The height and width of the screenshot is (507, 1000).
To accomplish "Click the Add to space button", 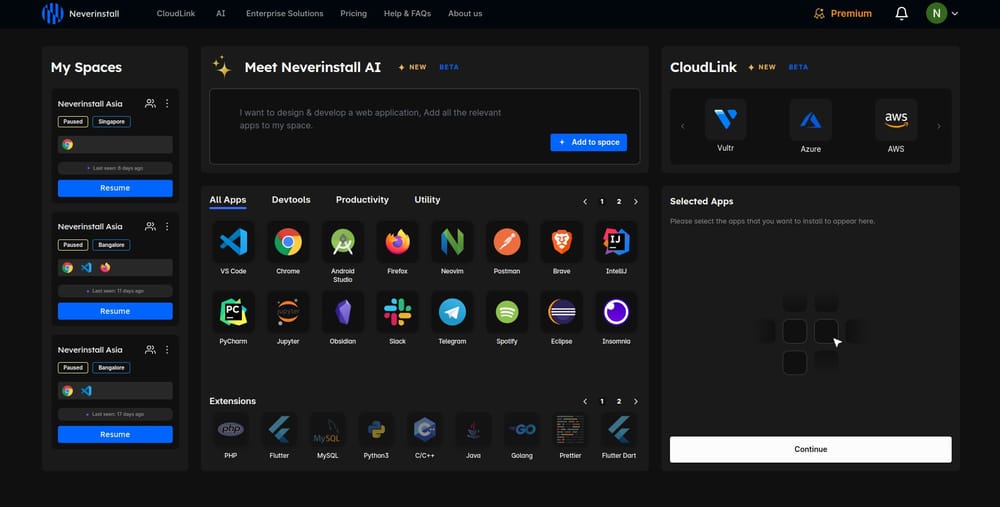I will coord(588,142).
